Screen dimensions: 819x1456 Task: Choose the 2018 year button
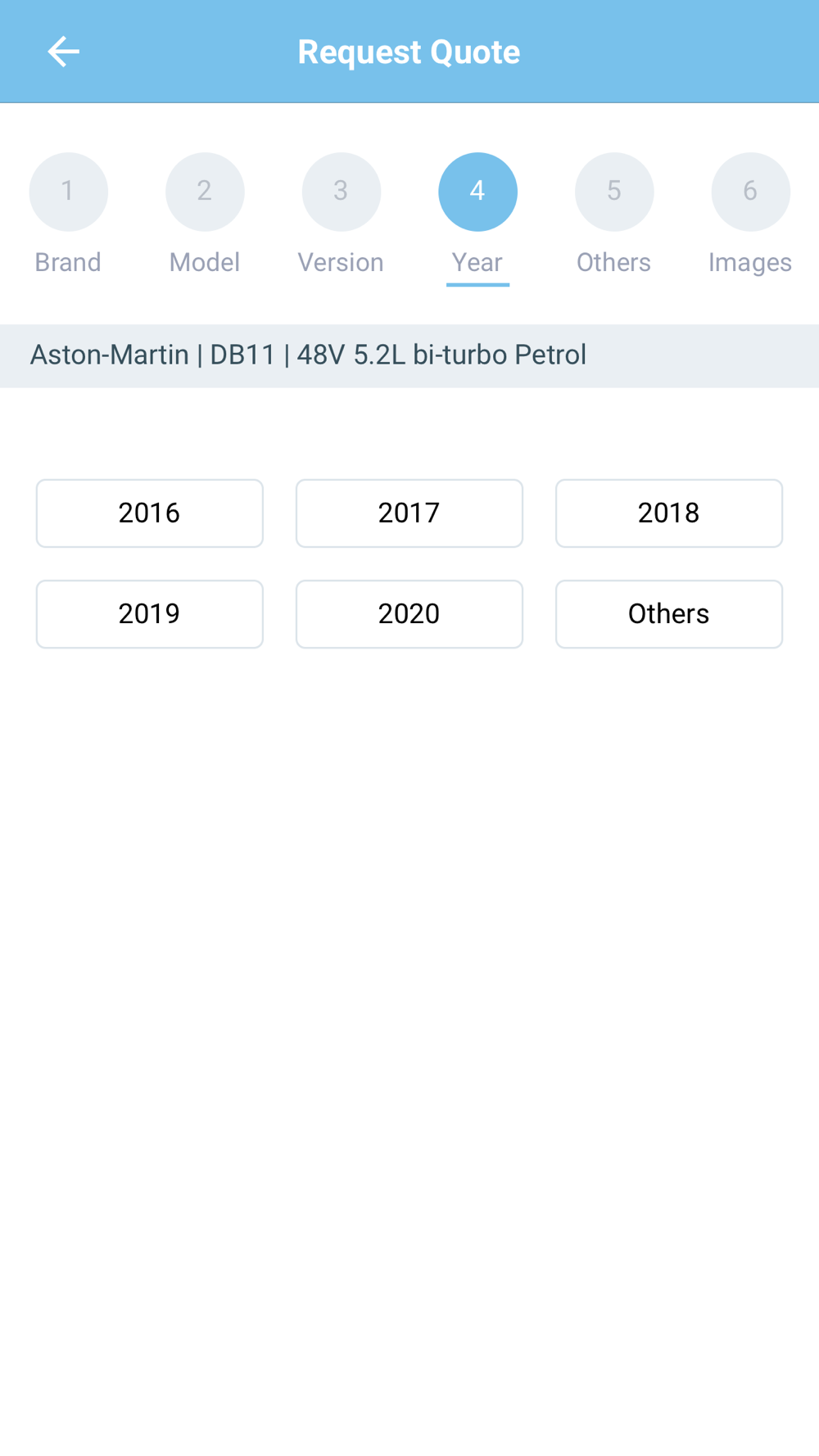pyautogui.click(x=669, y=513)
